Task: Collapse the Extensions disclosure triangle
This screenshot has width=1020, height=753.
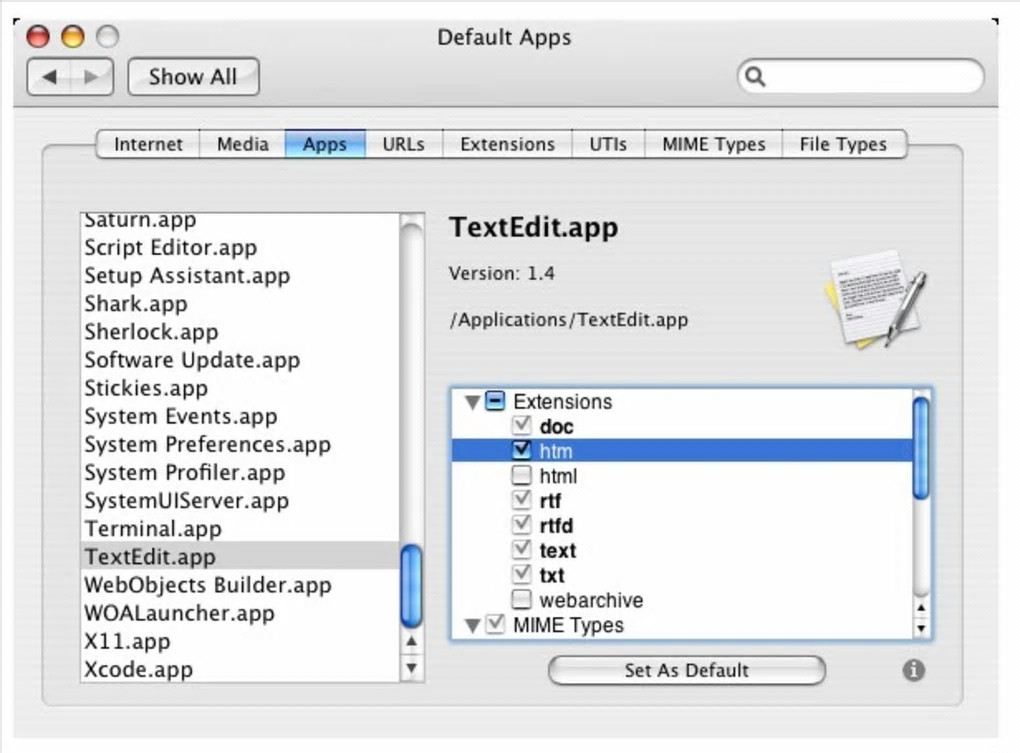Action: [x=473, y=402]
